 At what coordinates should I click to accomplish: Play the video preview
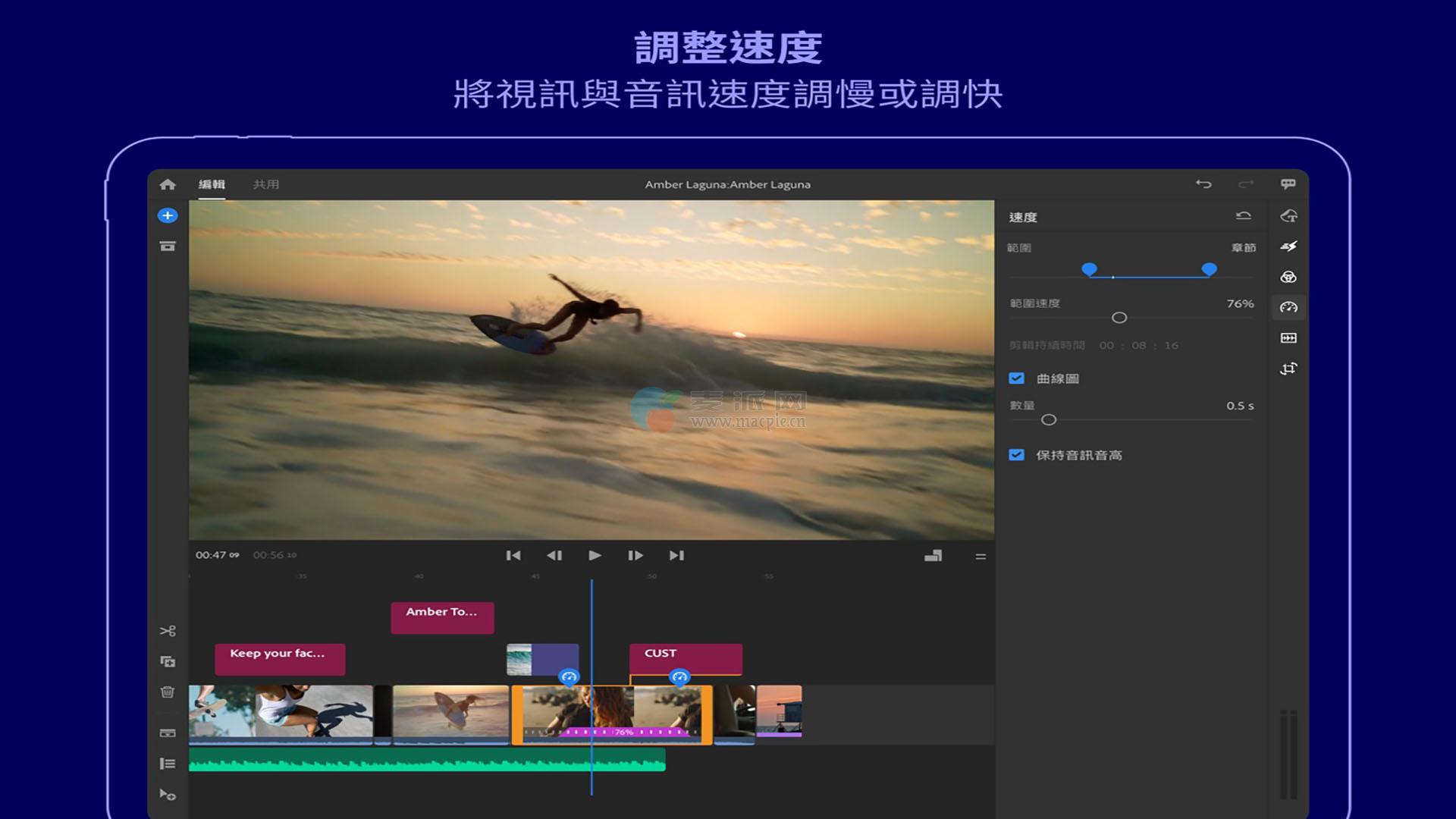coord(595,556)
